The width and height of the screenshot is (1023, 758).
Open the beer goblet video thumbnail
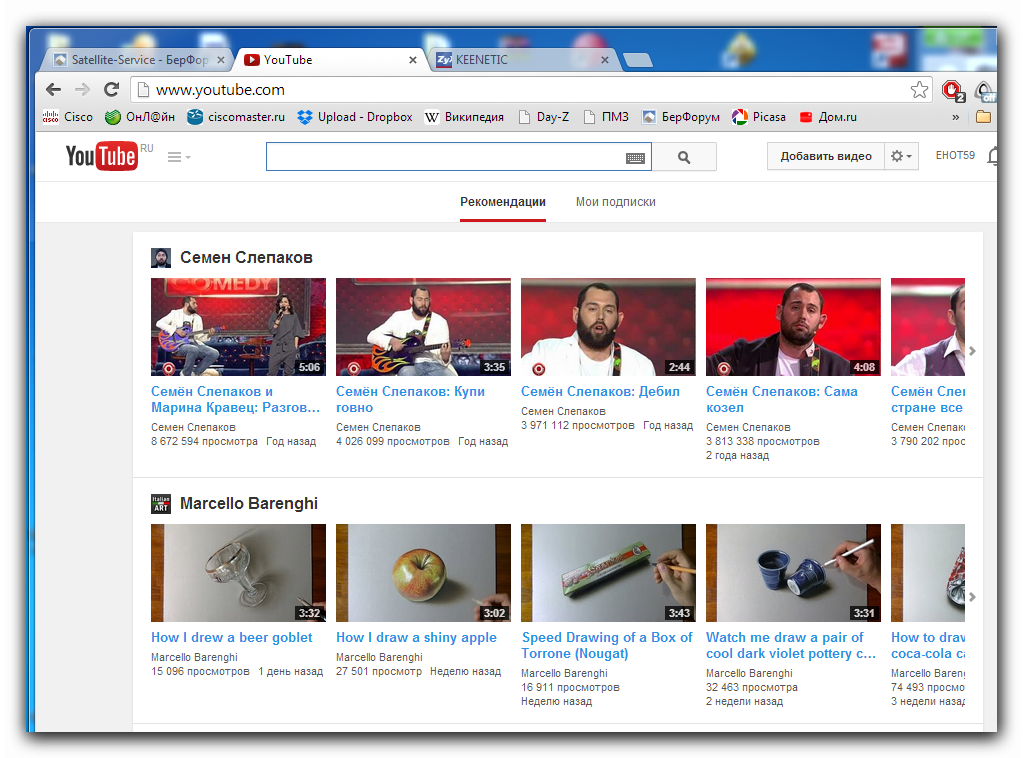(238, 573)
